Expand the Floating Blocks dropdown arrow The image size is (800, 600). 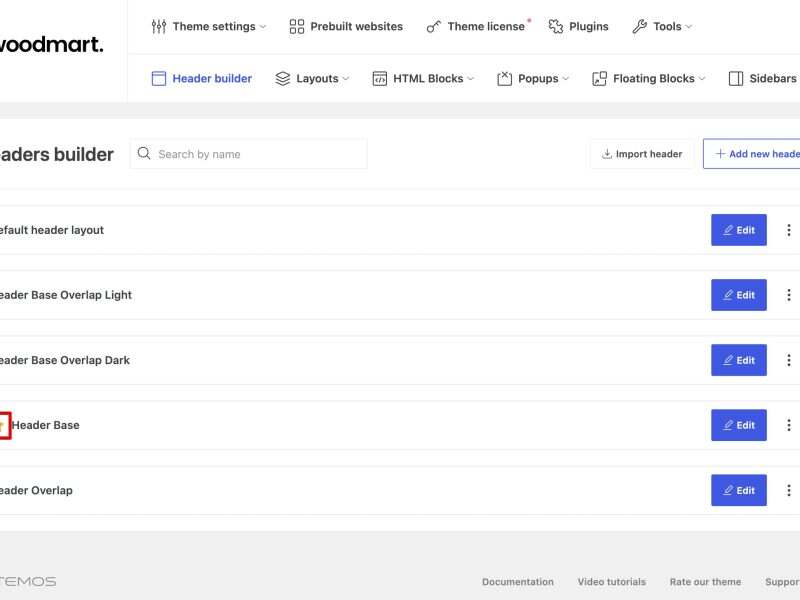coord(702,79)
